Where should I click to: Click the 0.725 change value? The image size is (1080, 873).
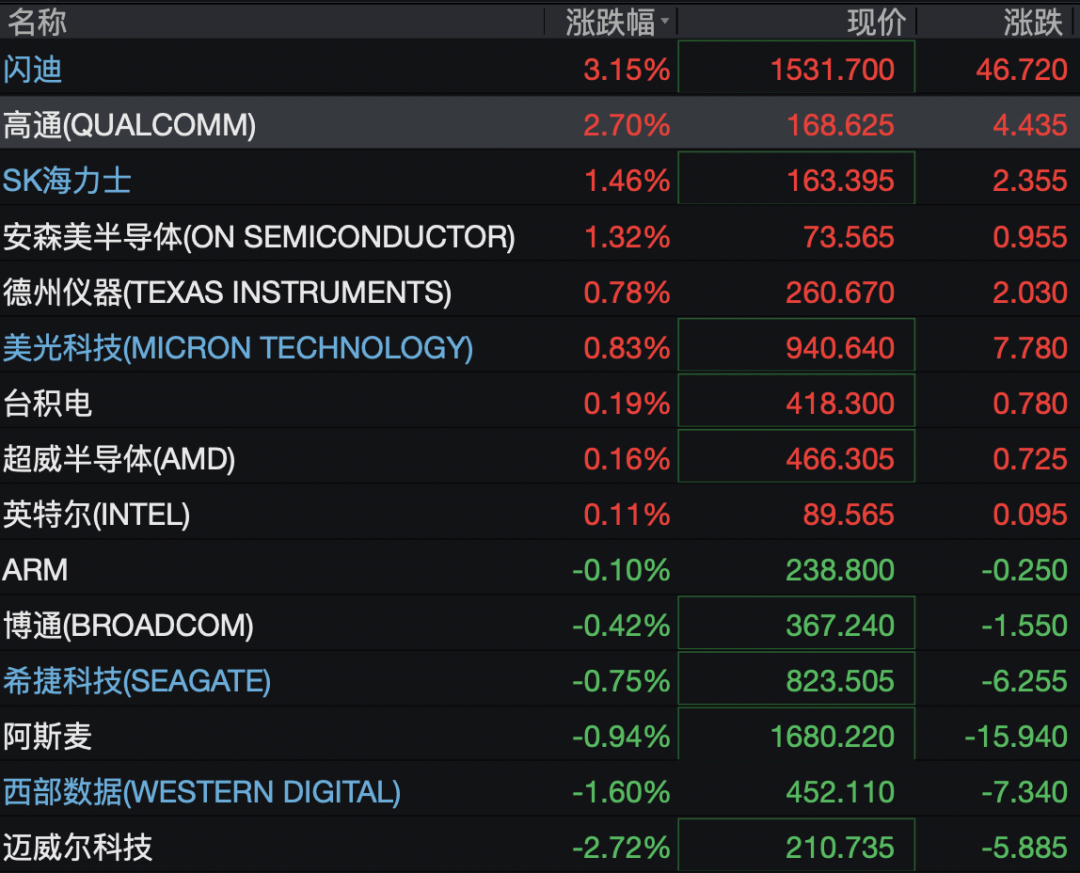pyautogui.click(x=1030, y=459)
